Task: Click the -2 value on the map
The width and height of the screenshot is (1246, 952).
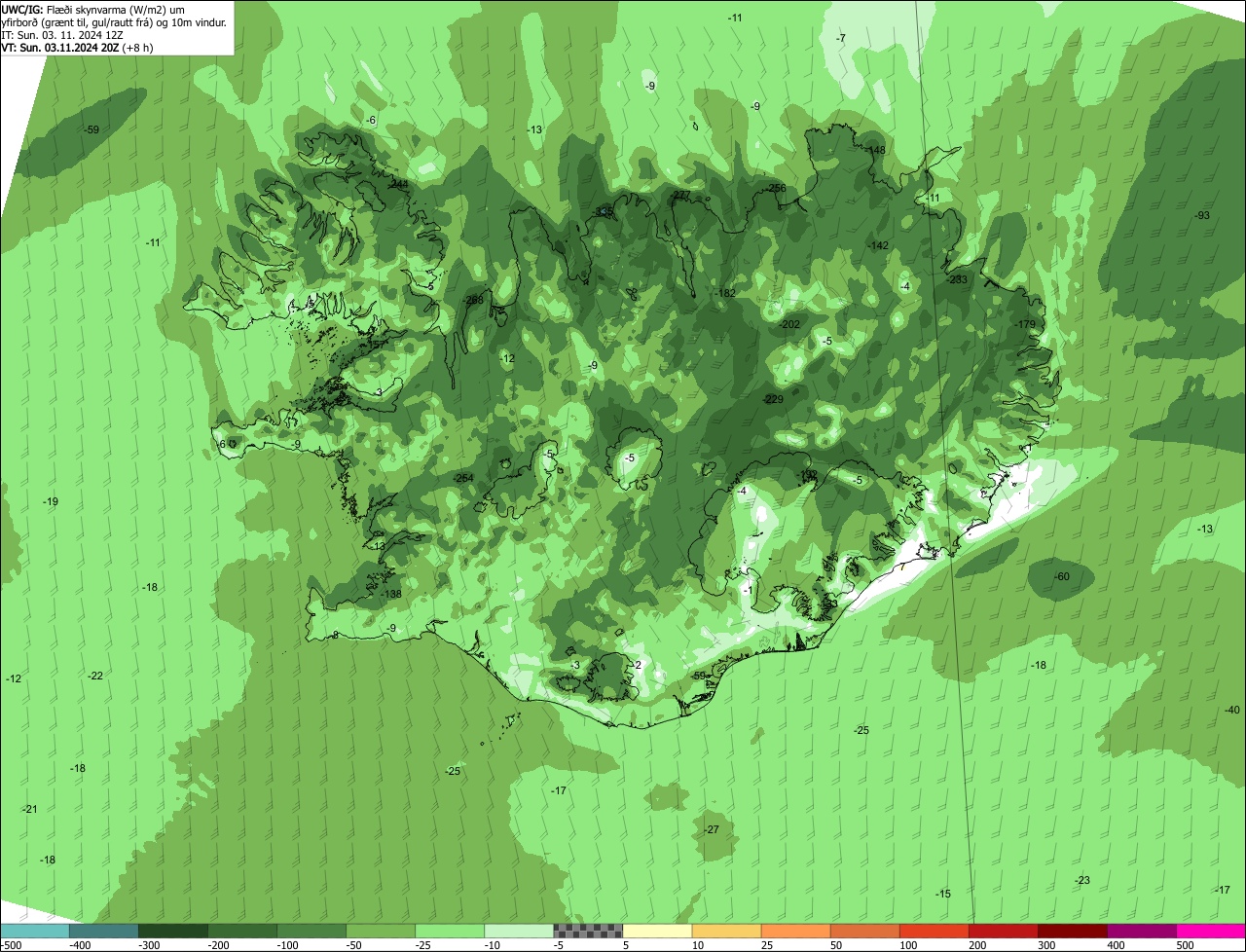Action: click(637, 665)
